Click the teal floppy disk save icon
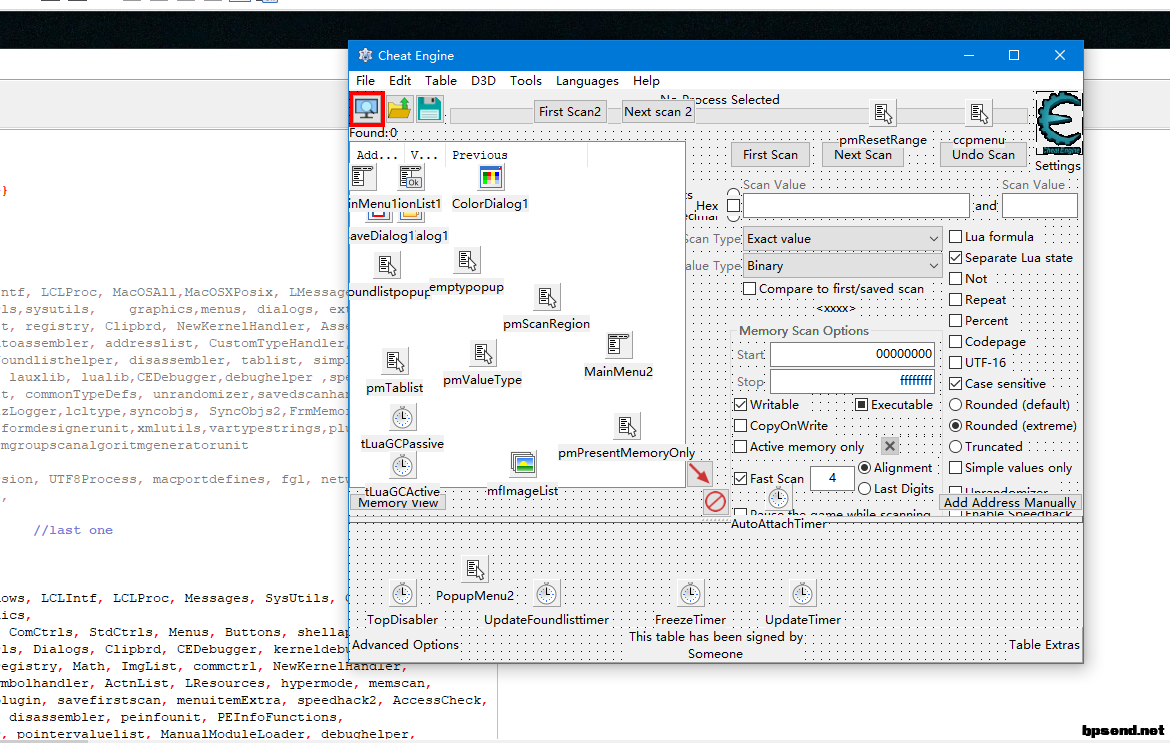 [x=429, y=109]
